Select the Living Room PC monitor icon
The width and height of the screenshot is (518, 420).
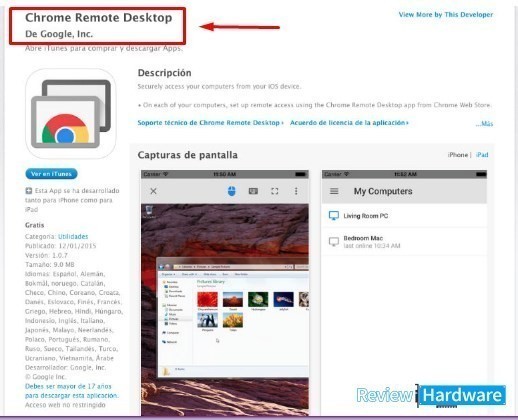(334, 216)
